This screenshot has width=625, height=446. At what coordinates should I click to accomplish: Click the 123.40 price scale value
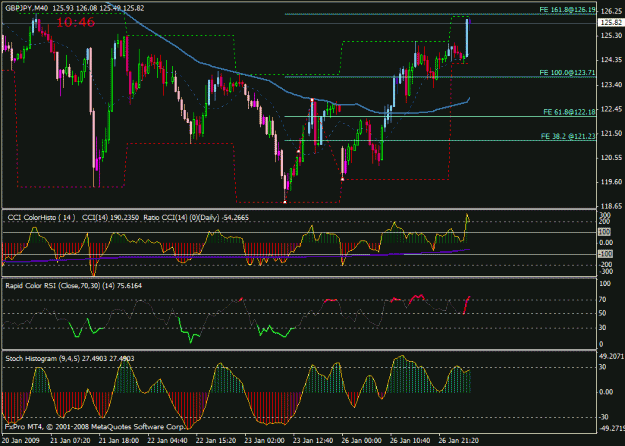pyautogui.click(x=611, y=84)
